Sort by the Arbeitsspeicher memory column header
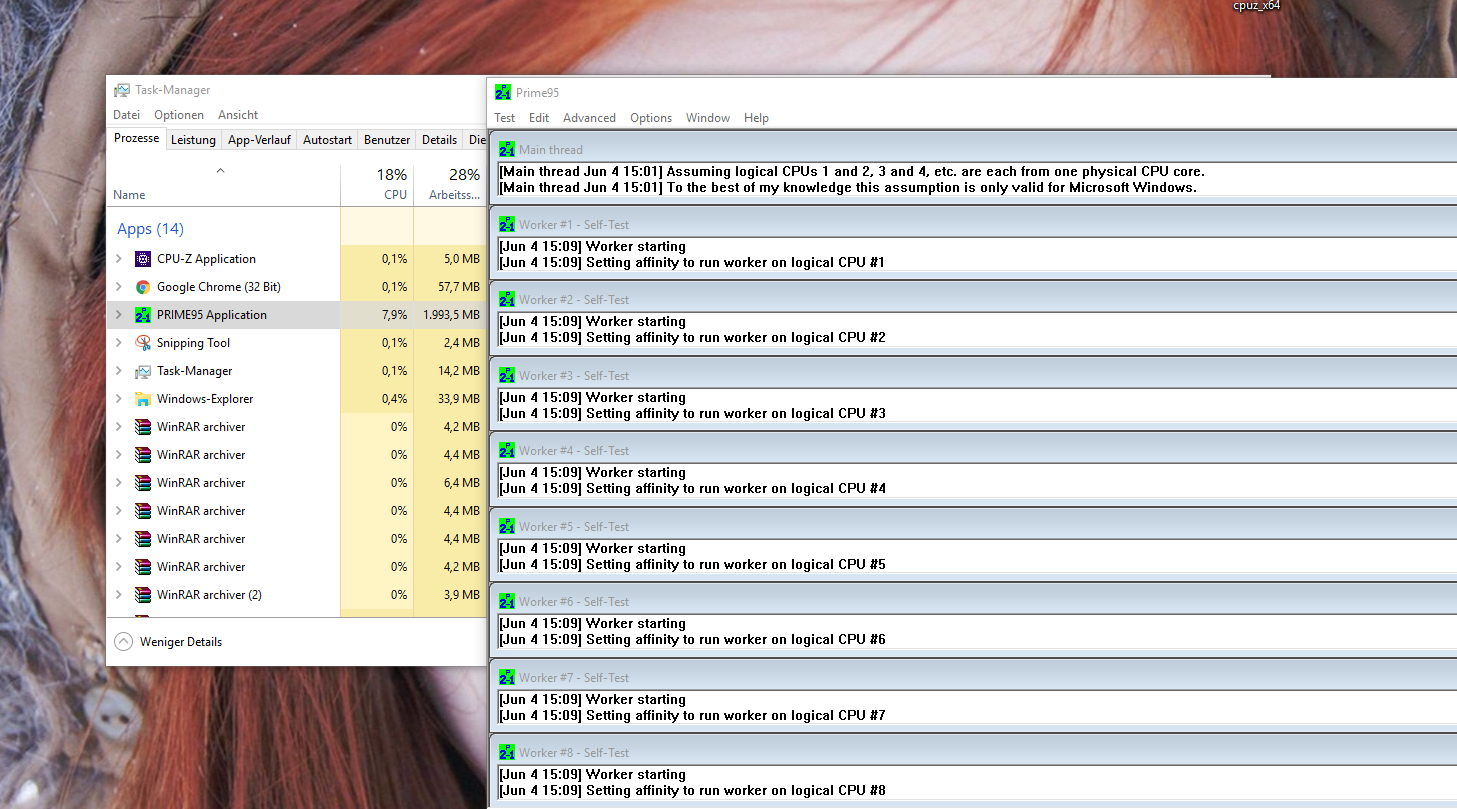1457x809 pixels. pyautogui.click(x=449, y=186)
